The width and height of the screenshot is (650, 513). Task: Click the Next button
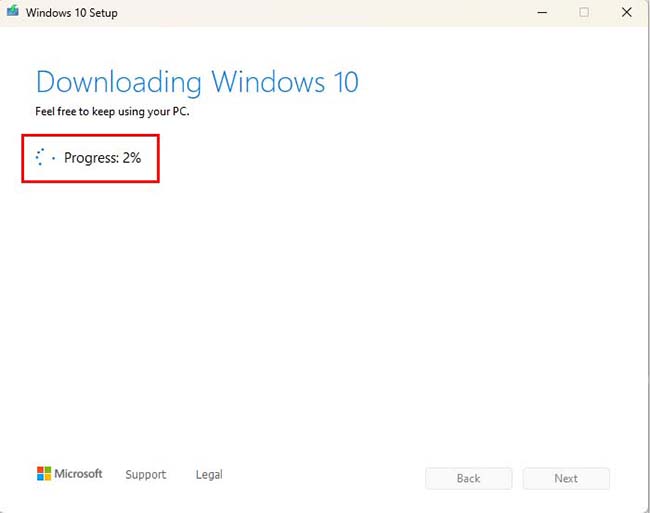tap(566, 479)
